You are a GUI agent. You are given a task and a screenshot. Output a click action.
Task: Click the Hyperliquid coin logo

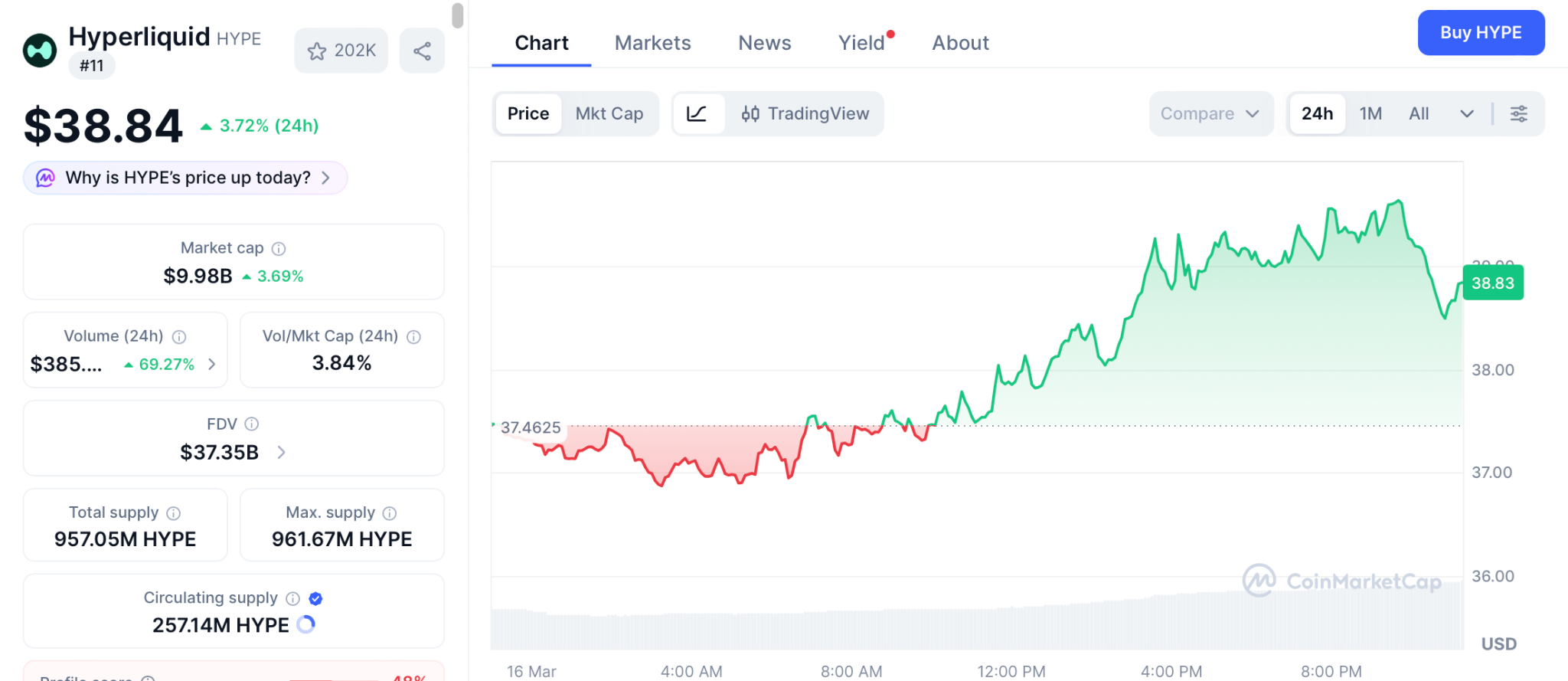[x=40, y=51]
